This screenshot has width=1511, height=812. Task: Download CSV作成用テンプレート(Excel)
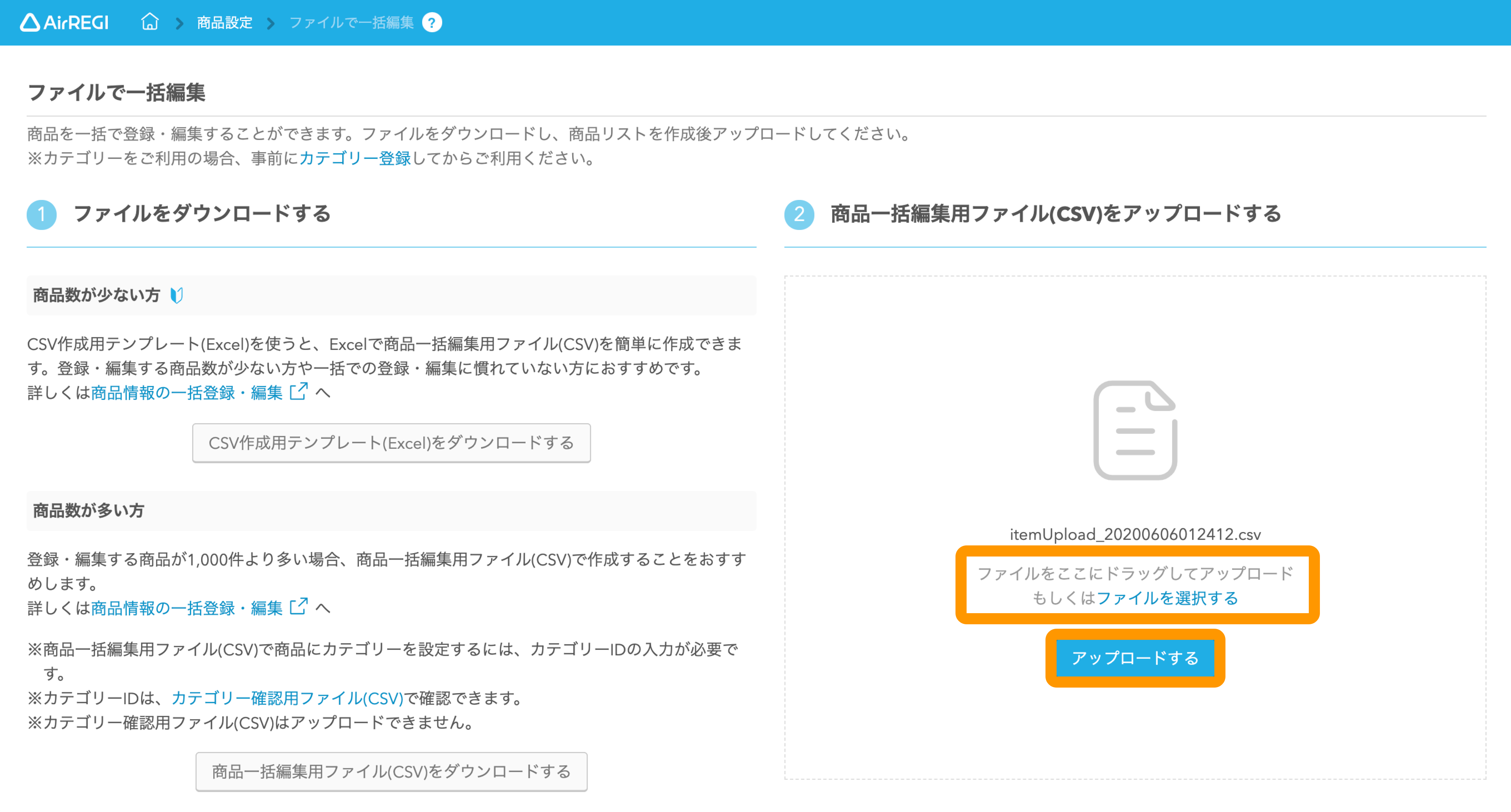click(391, 443)
